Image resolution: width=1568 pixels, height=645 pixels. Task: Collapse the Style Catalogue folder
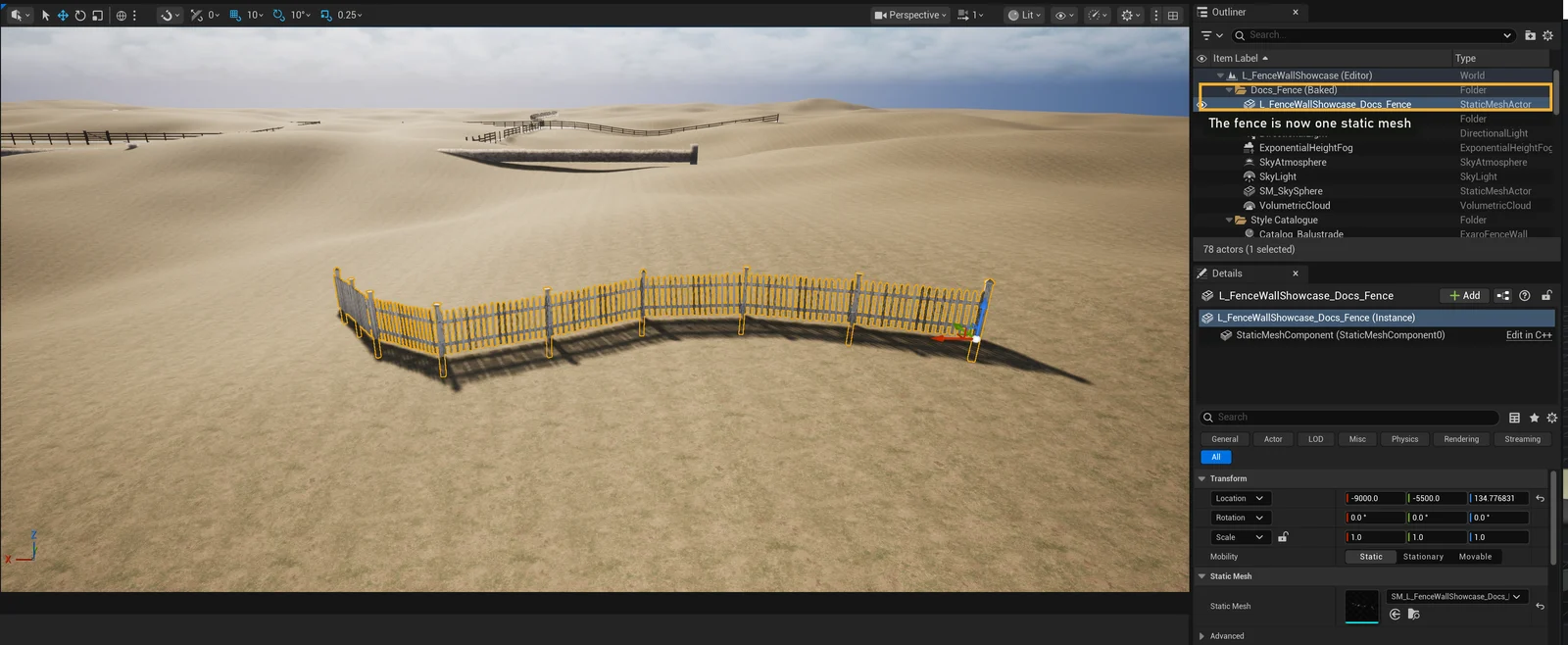(1229, 221)
